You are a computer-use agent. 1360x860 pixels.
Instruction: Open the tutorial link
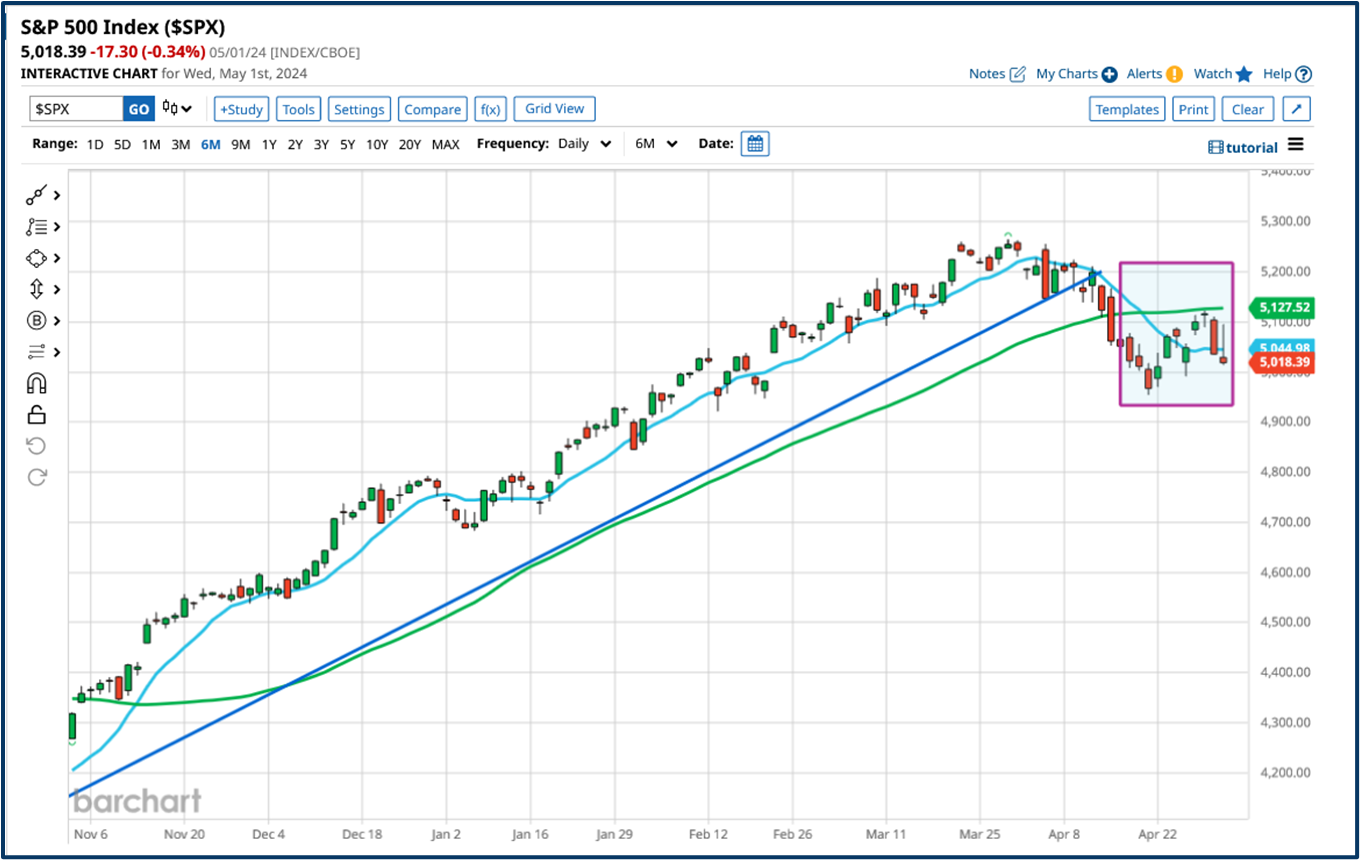click(1243, 147)
